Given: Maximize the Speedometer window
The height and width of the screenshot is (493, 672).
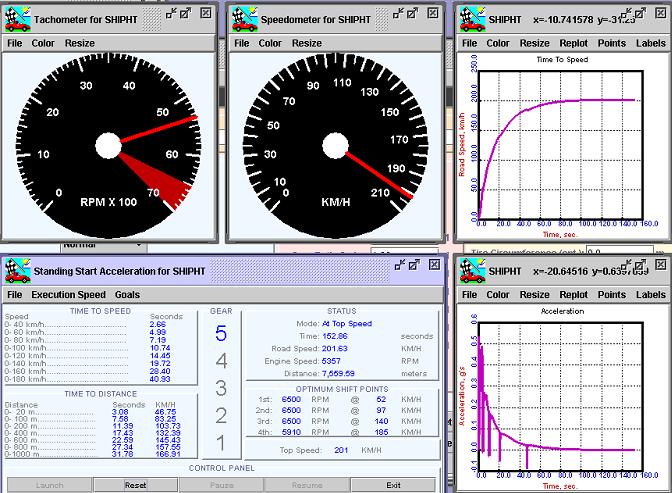Looking at the screenshot, I should coord(412,14).
